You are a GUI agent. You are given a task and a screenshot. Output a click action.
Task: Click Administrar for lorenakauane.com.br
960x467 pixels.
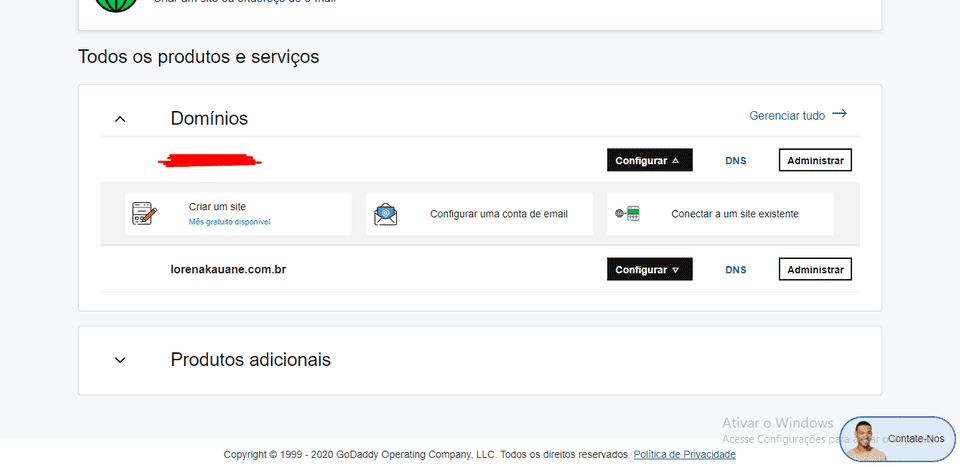tap(815, 270)
